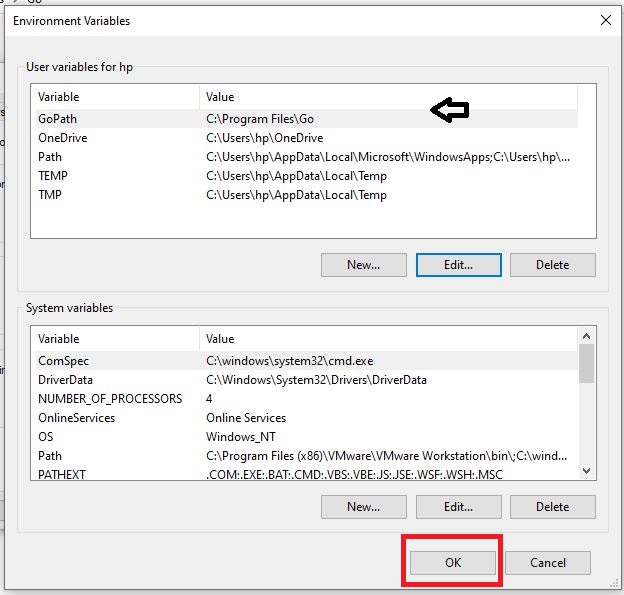
Task: Close the Environment Variables dialog
Action: (x=605, y=20)
